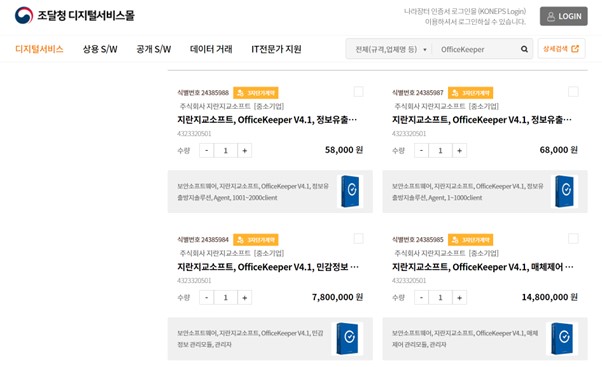Increase quantity for the 58,000 원 item
The width and height of the screenshot is (602, 367).
pyautogui.click(x=245, y=150)
